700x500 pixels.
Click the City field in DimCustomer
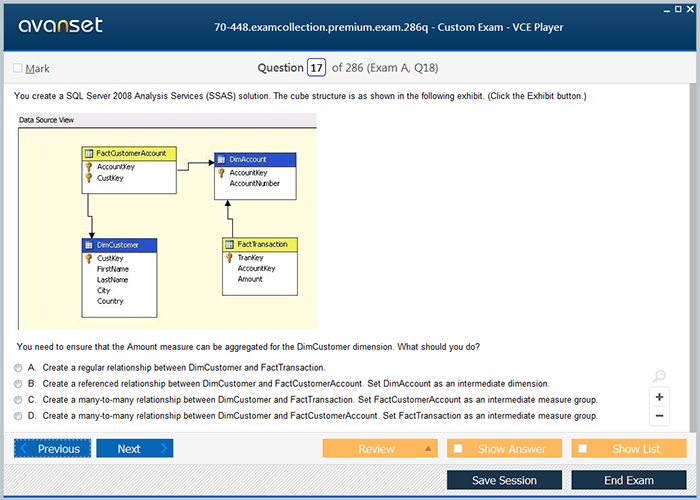point(104,291)
